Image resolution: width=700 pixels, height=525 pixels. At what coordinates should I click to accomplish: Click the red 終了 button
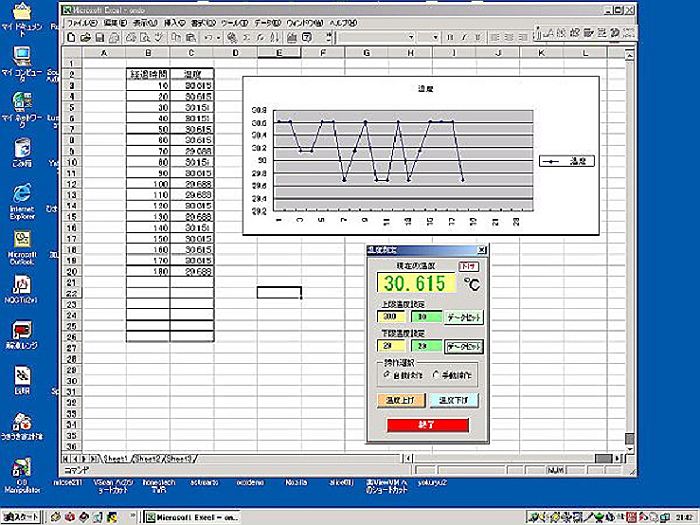[427, 424]
